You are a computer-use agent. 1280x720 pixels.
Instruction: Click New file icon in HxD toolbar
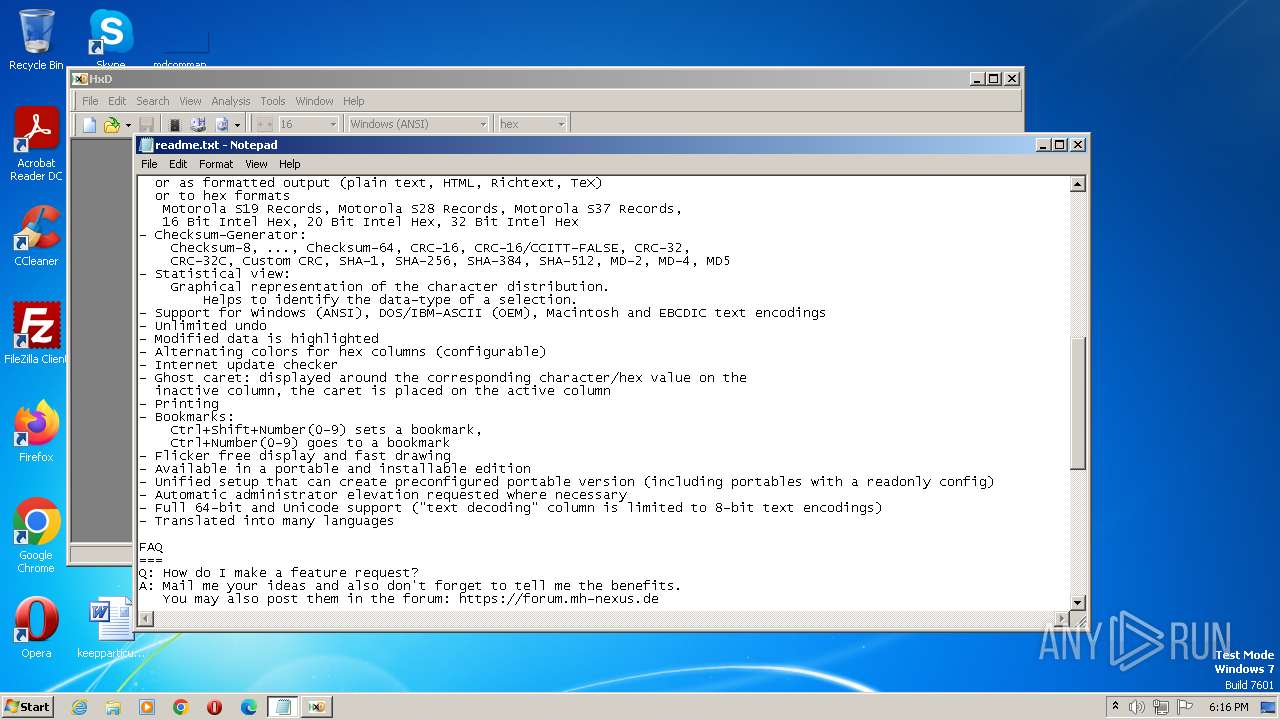90,124
